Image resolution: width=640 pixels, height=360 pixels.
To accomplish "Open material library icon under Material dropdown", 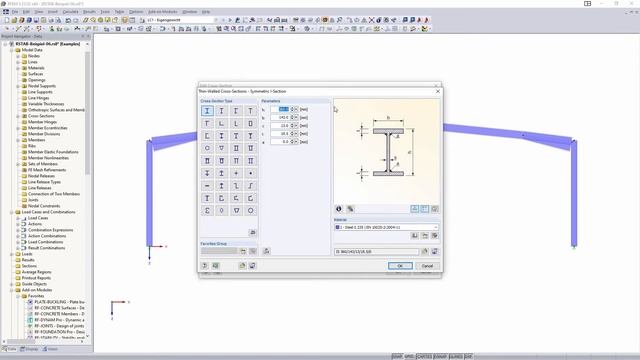I will [414, 236].
